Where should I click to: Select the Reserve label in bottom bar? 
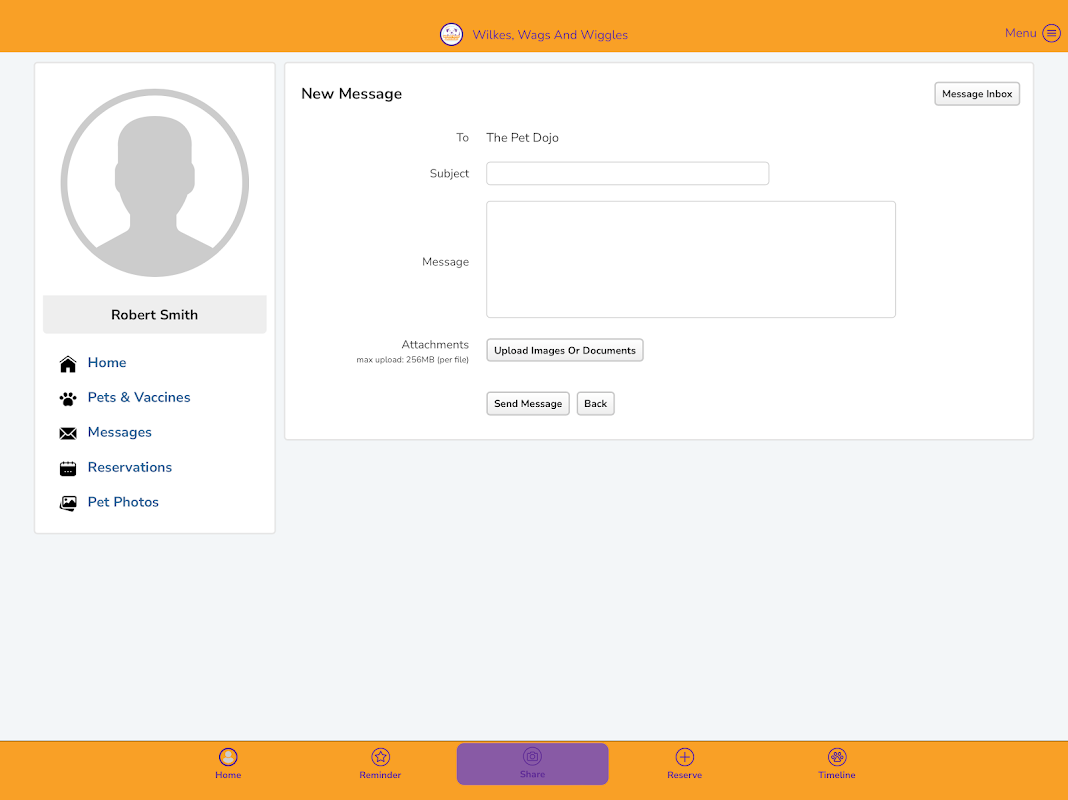click(685, 775)
